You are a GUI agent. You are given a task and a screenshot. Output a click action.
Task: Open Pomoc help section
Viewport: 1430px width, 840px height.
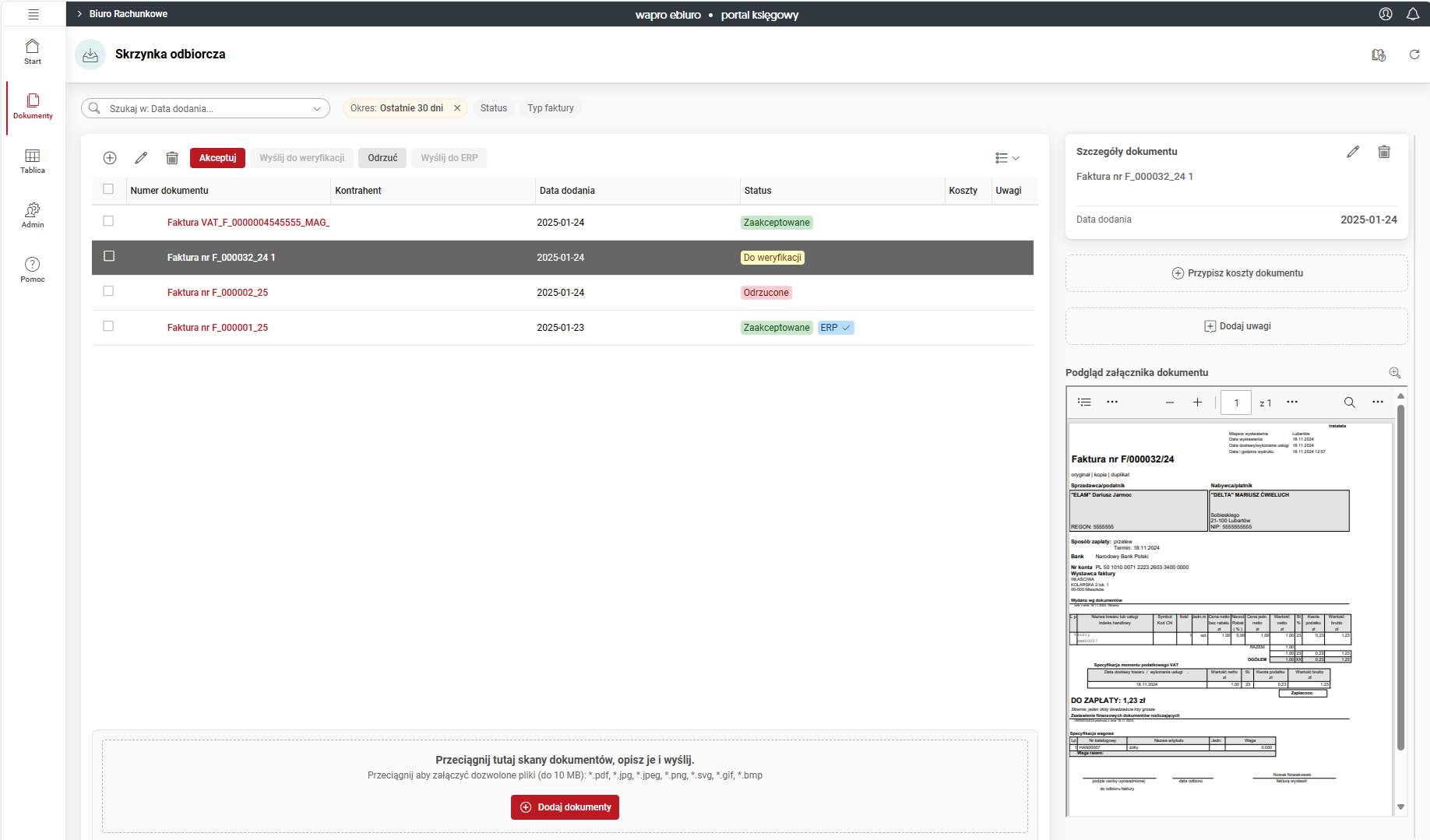click(x=33, y=270)
